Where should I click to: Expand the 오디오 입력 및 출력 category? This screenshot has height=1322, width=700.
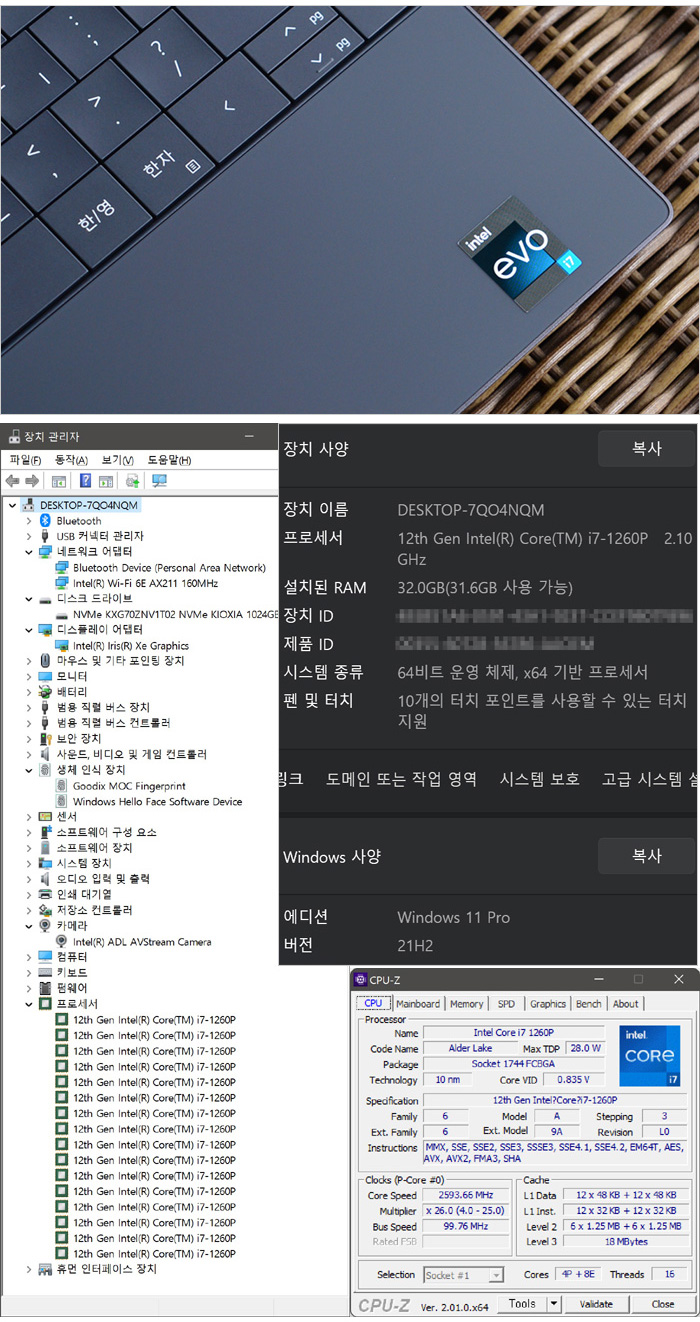(x=30, y=879)
